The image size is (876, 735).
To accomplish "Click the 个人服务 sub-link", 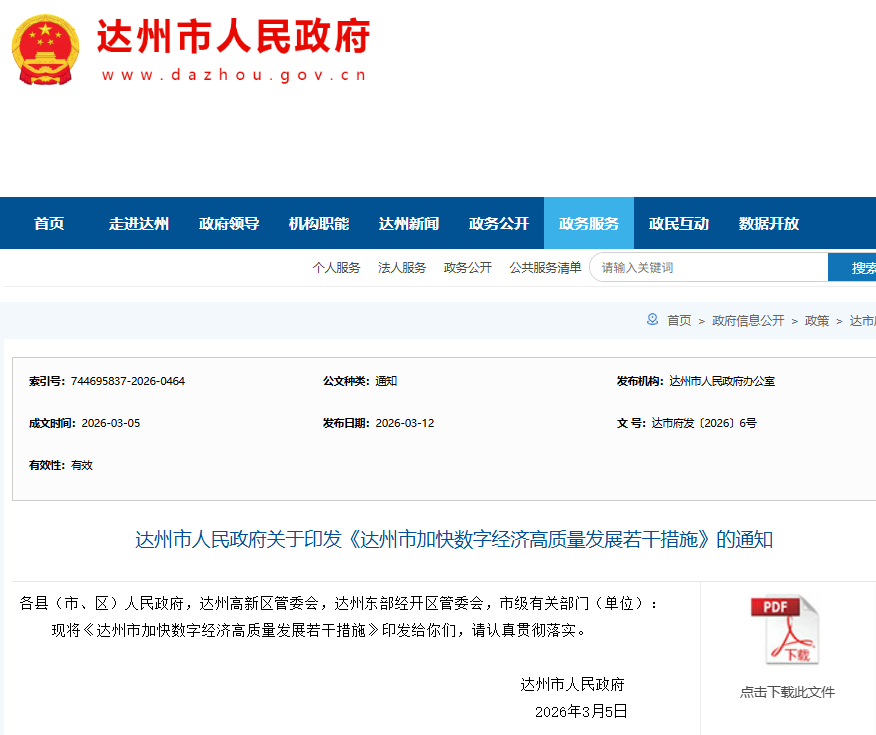I will coord(336,268).
